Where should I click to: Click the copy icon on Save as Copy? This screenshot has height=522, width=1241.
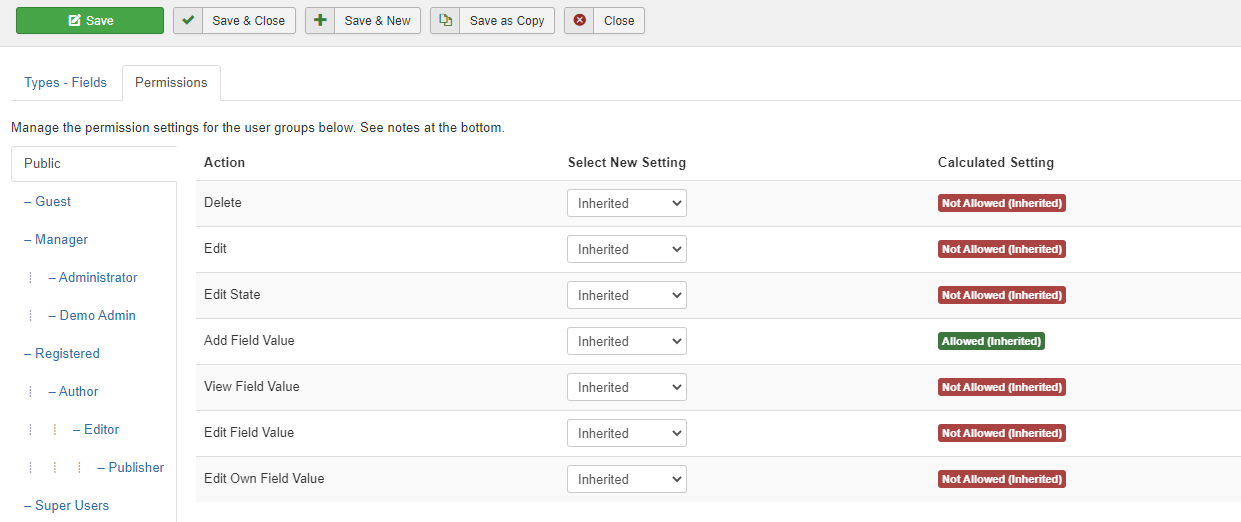[x=445, y=21]
